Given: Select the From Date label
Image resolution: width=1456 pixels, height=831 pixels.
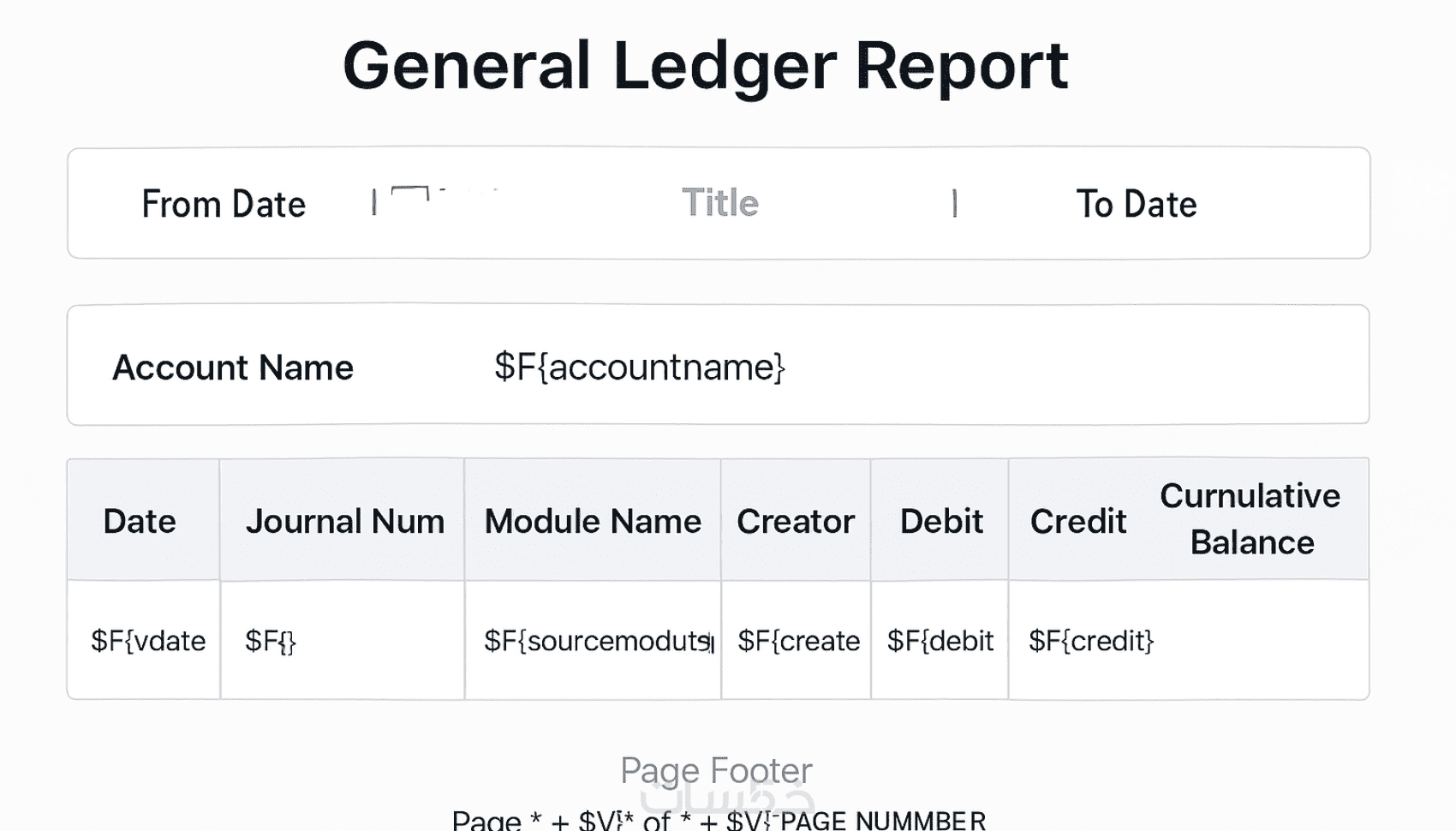Looking at the screenshot, I should (x=224, y=205).
